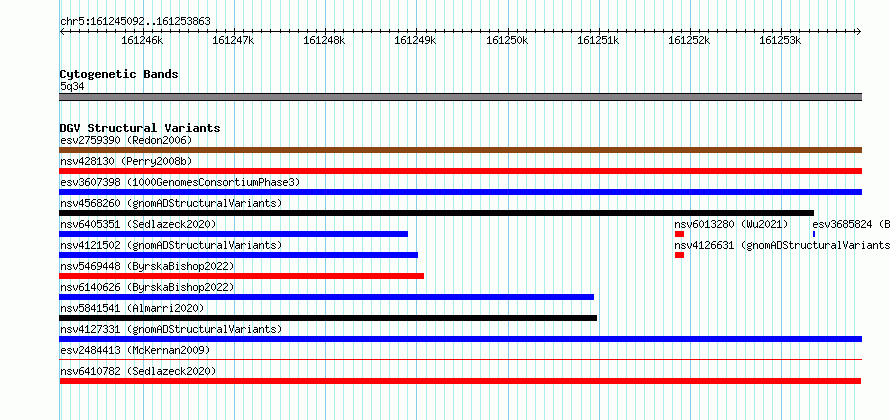Click the blue nsv4121502 gnomAD bar
The image size is (890, 420).
click(x=238, y=255)
